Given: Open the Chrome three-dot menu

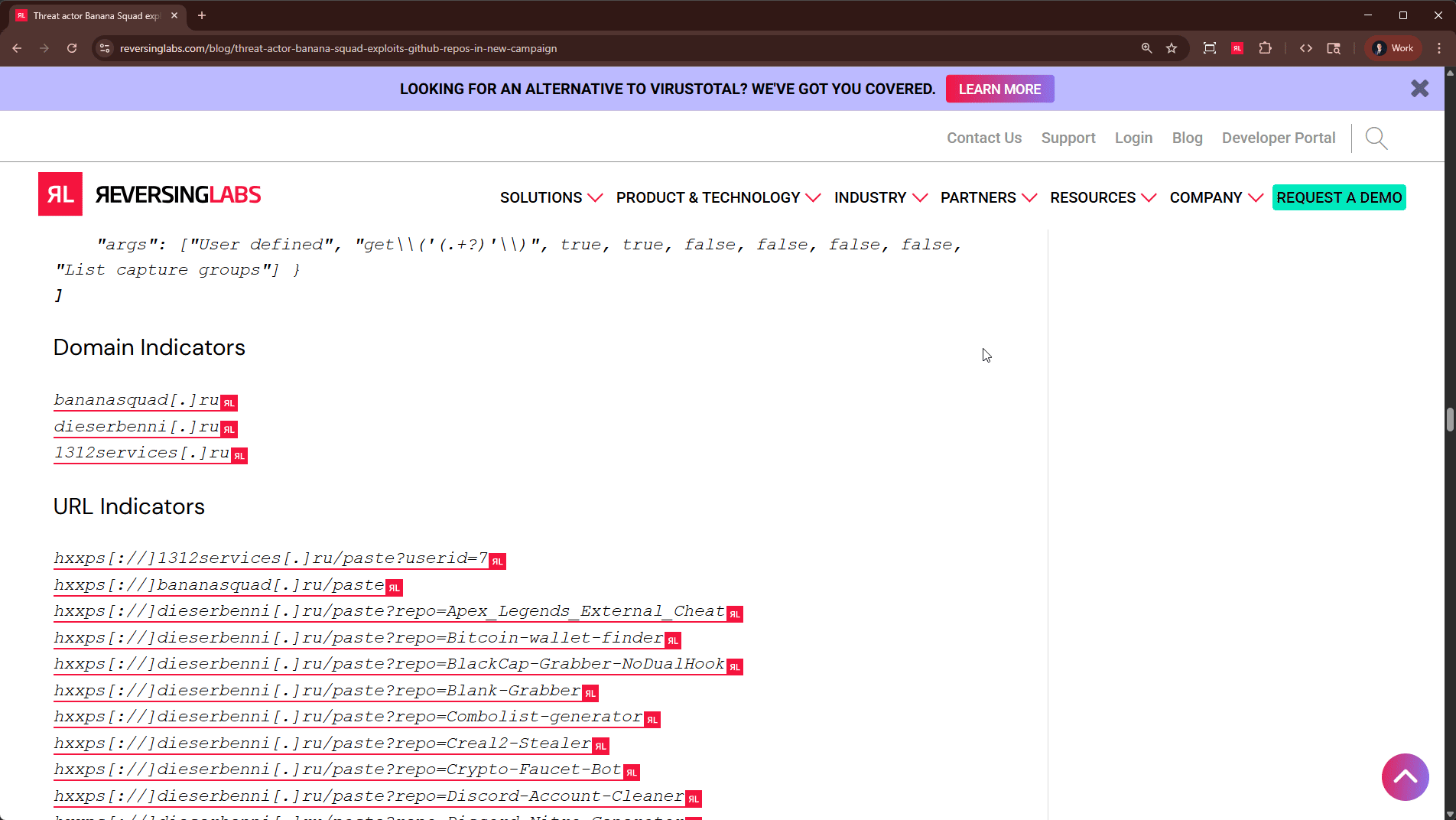Looking at the screenshot, I should 1439,48.
